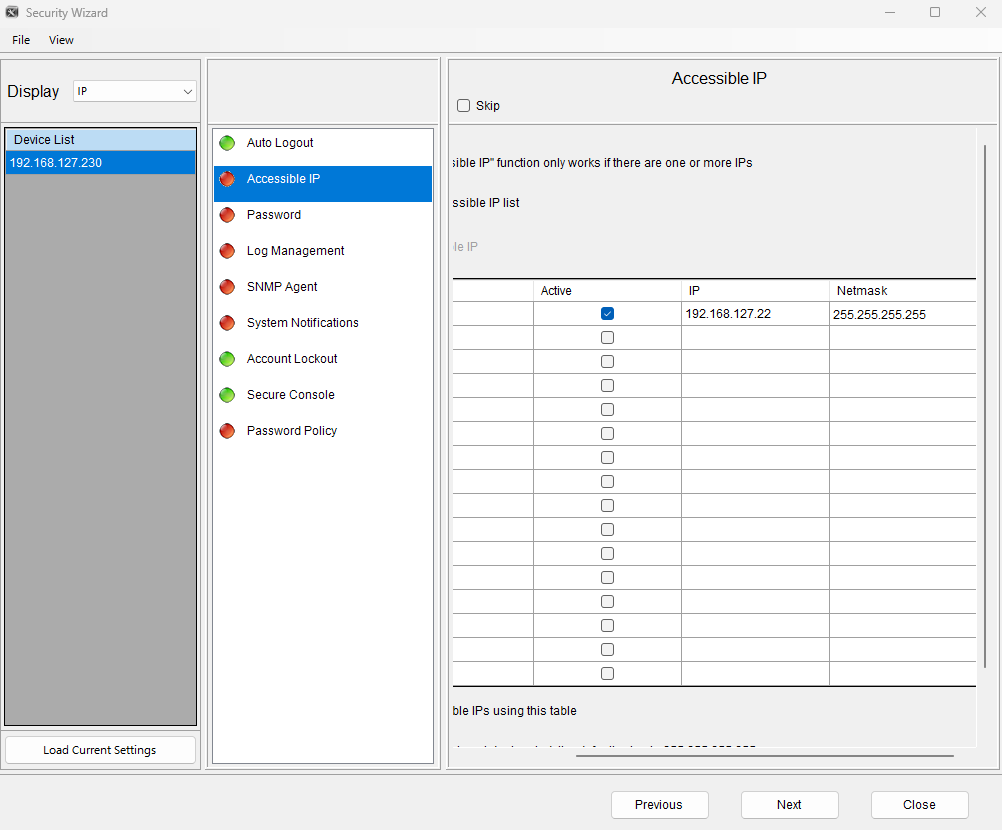The width and height of the screenshot is (1002, 830).
Task: Enable the Skip checkbox
Action: 463,106
